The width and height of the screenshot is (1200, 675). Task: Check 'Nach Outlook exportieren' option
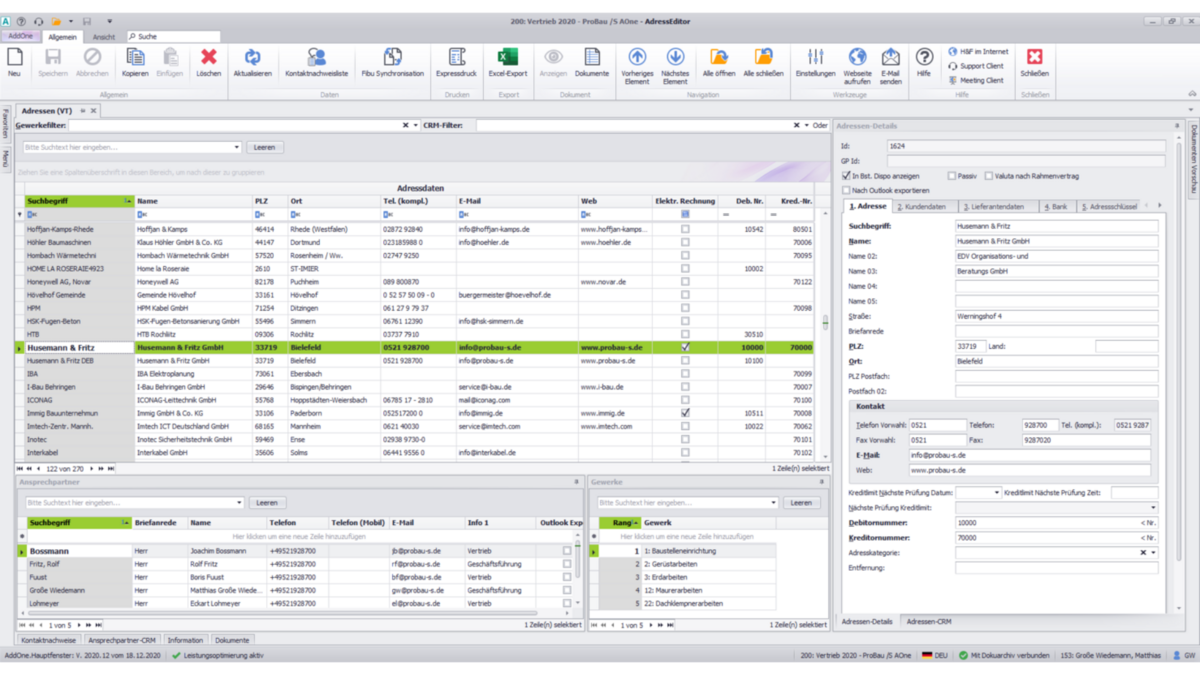pos(847,190)
